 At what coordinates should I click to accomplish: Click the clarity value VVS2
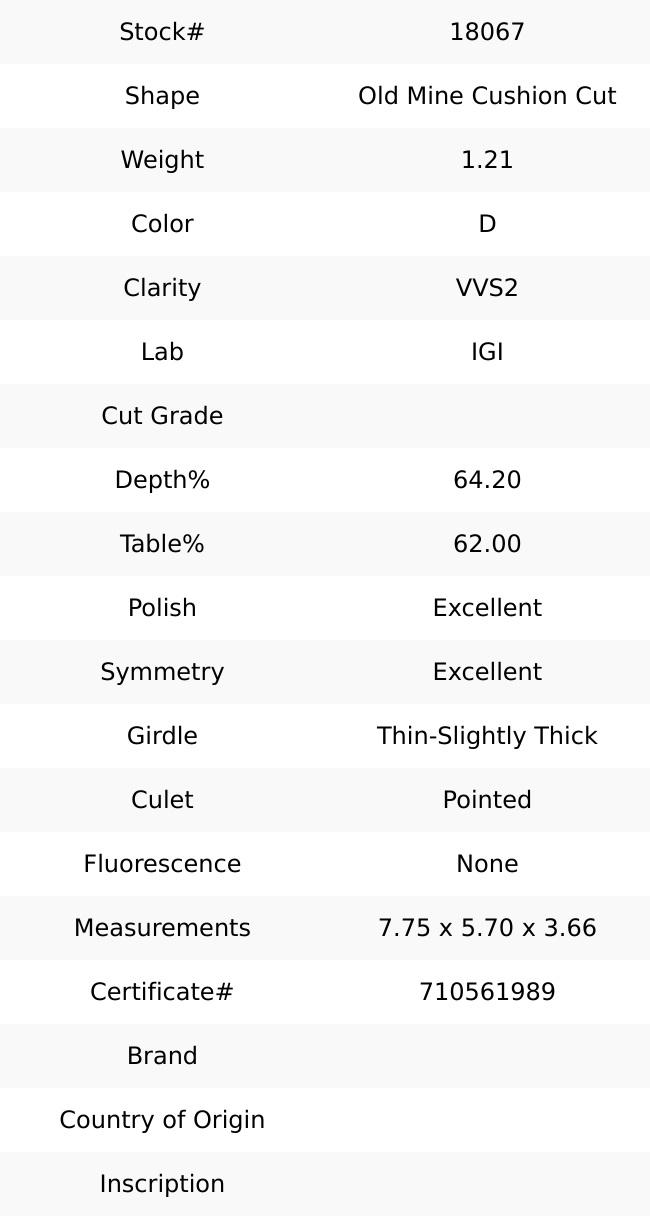pos(487,288)
